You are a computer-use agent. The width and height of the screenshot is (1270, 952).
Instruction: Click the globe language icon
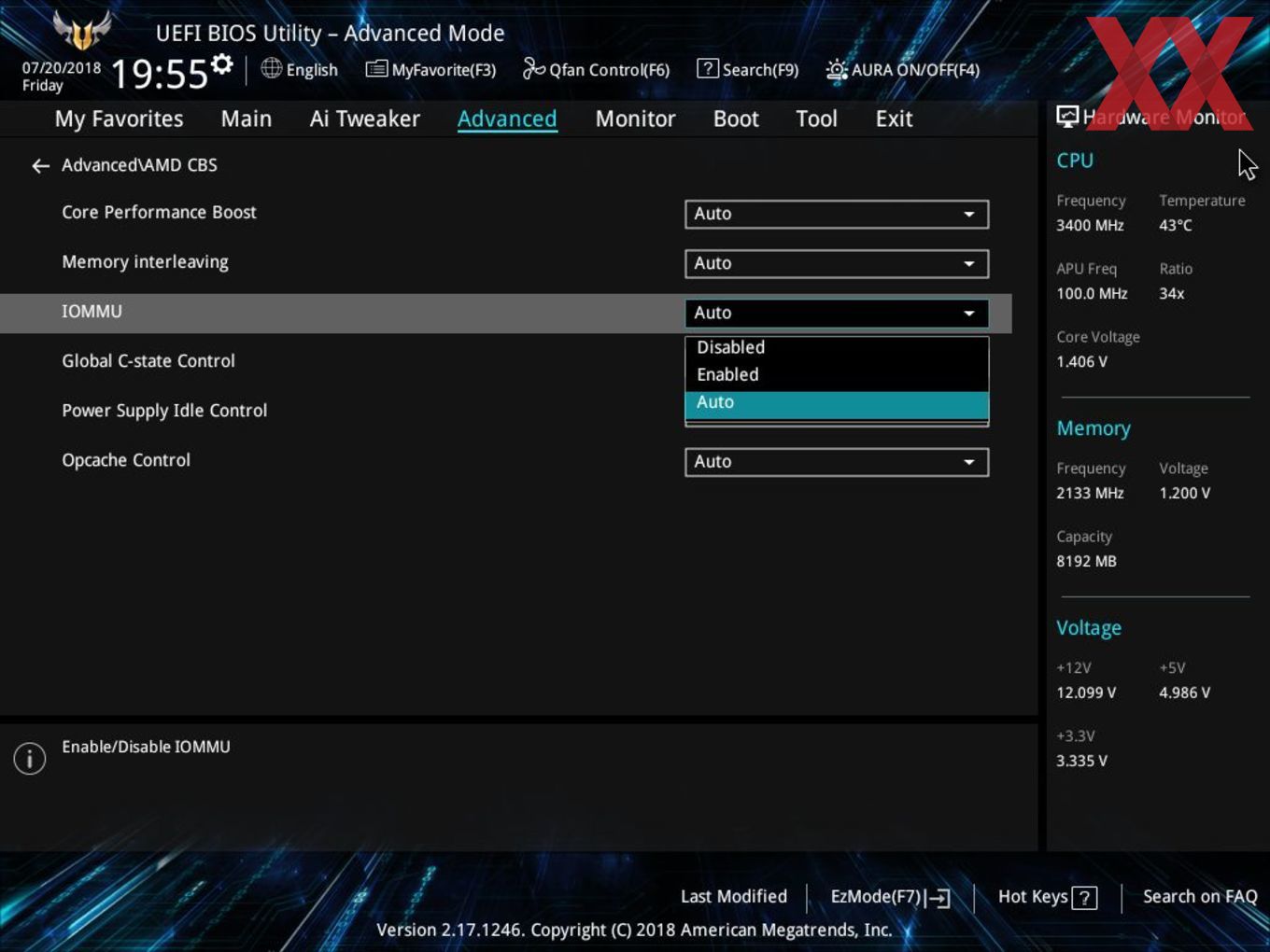click(x=272, y=68)
